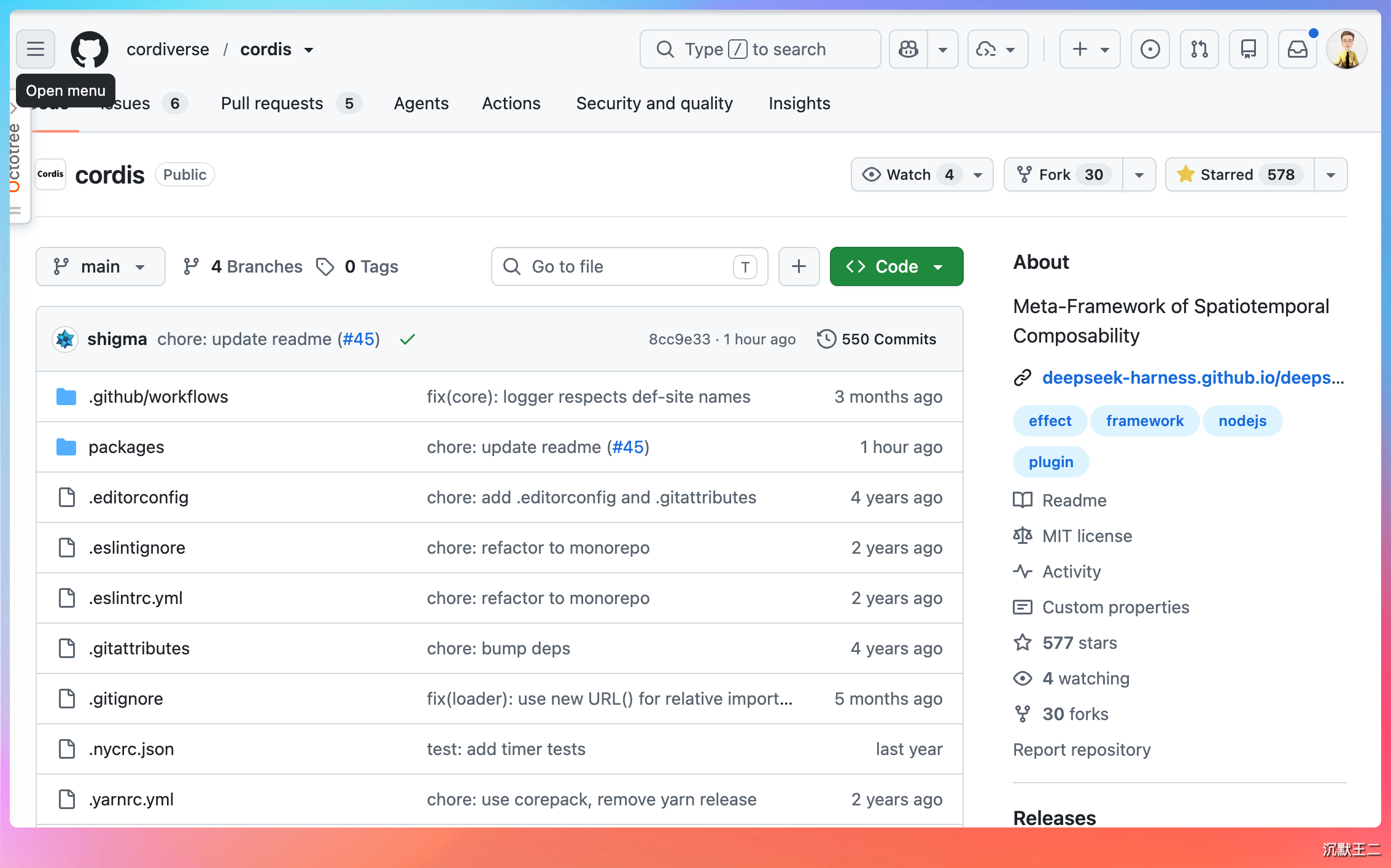Focus the Go to file input

(629, 266)
